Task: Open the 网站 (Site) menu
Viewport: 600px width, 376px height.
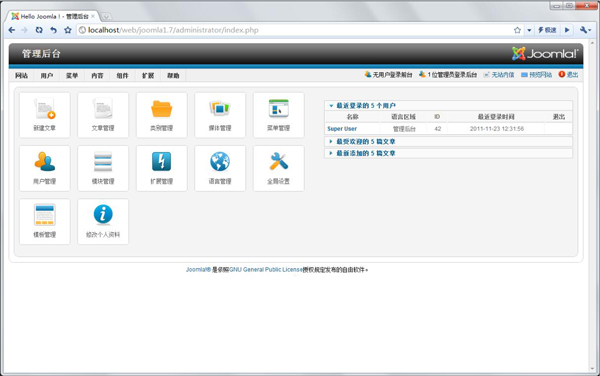Action: tap(21, 75)
